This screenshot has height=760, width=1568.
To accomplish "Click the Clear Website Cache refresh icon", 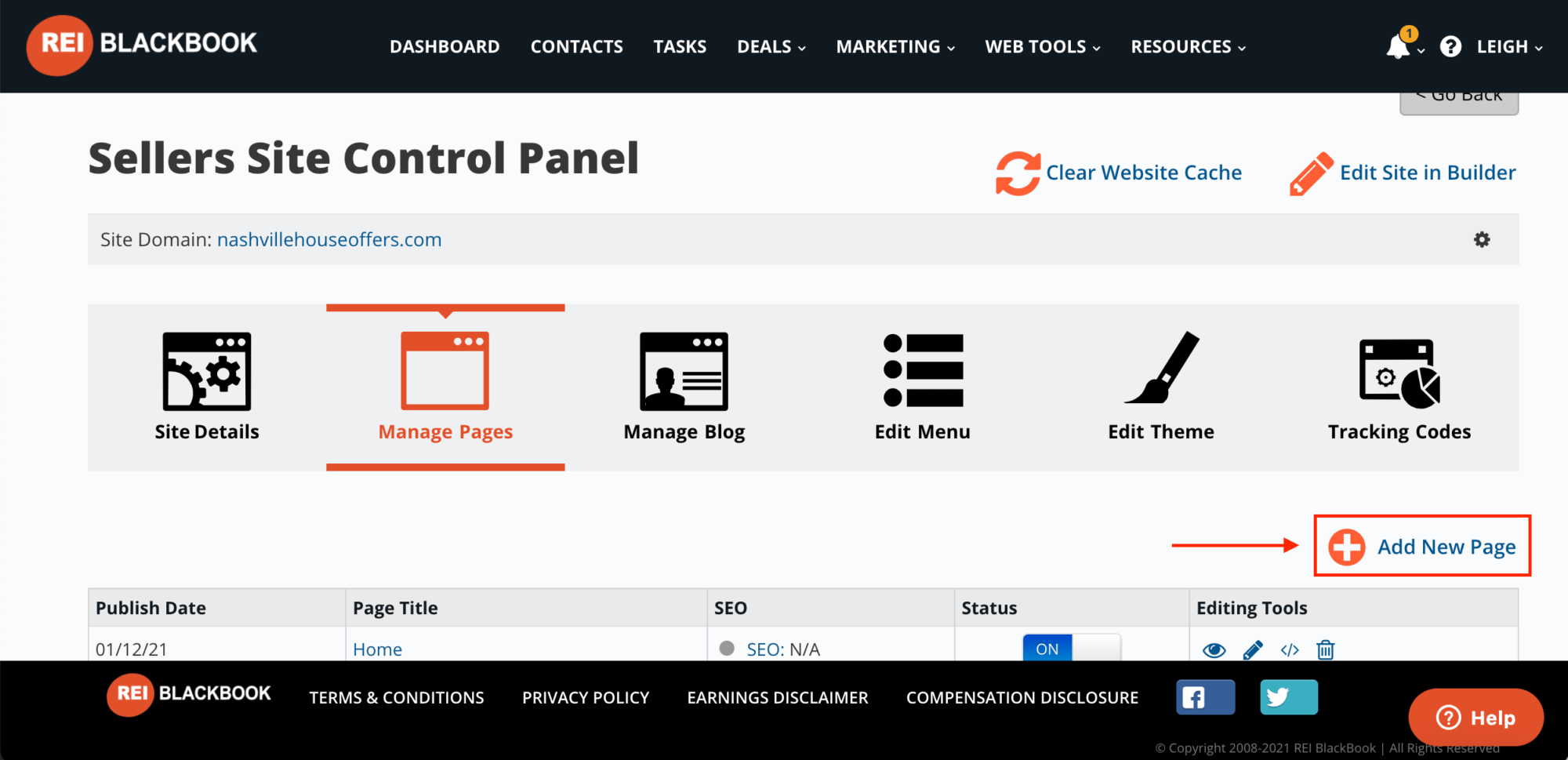I will point(1018,173).
